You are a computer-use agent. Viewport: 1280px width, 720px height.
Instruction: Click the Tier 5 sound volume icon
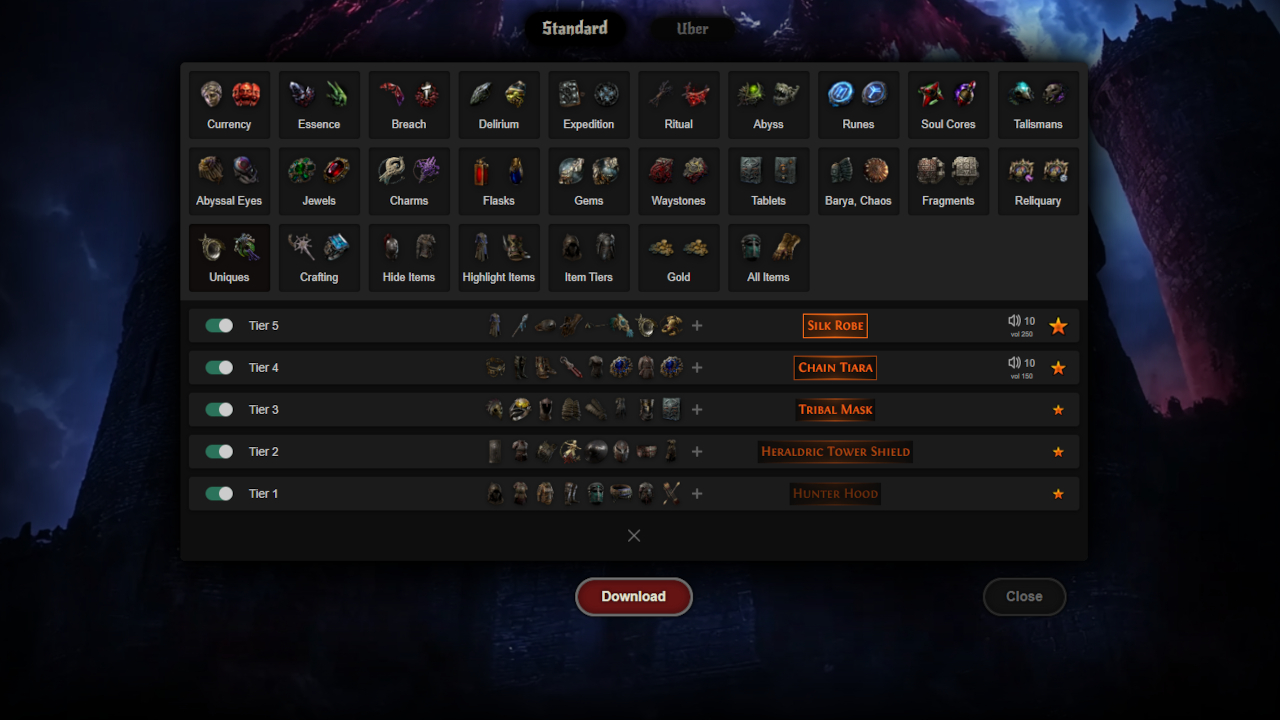tap(1014, 321)
